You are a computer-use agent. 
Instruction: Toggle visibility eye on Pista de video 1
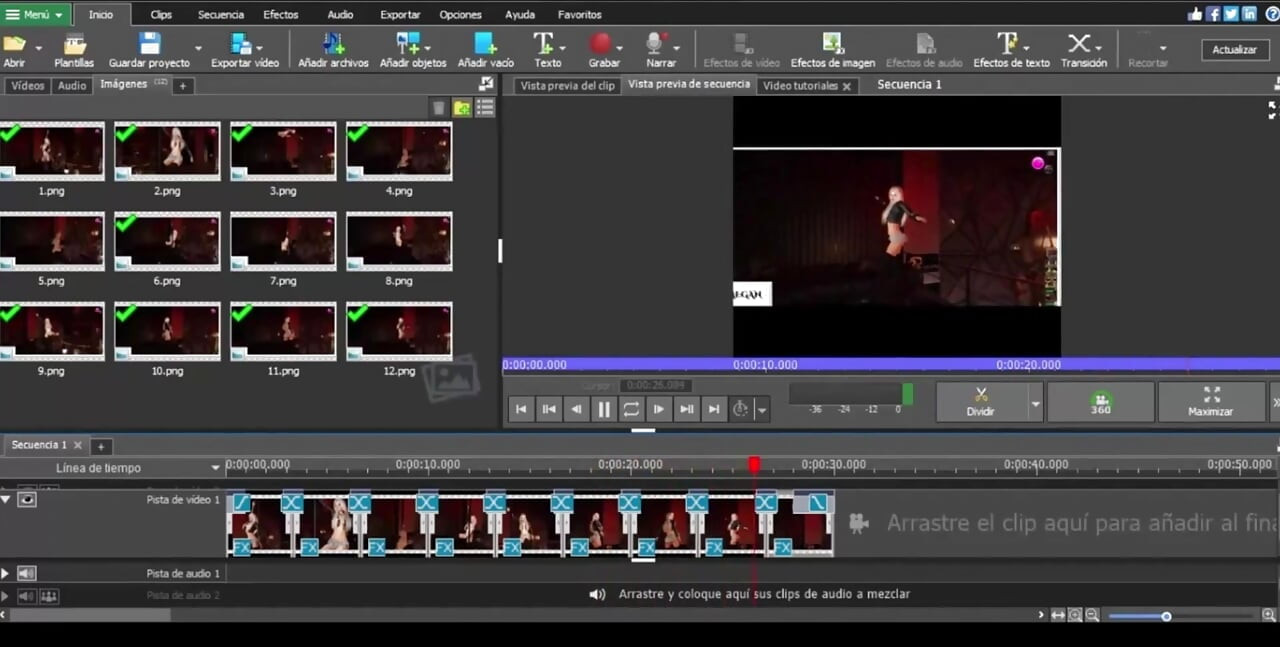pyautogui.click(x=27, y=499)
